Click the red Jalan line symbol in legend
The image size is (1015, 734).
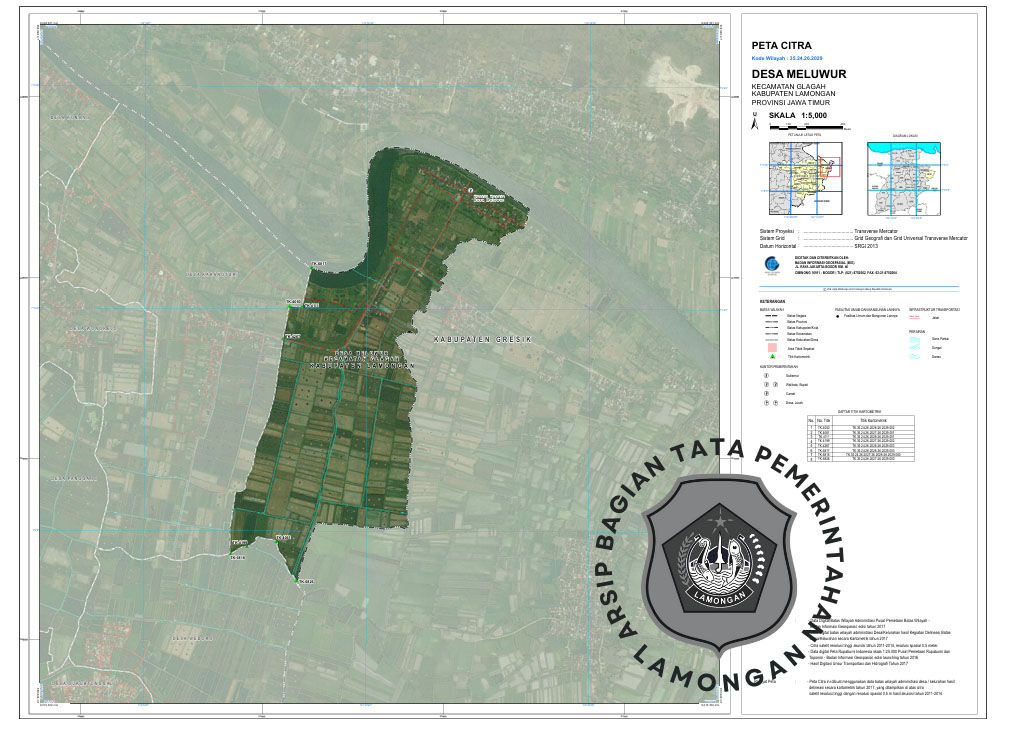click(x=914, y=316)
